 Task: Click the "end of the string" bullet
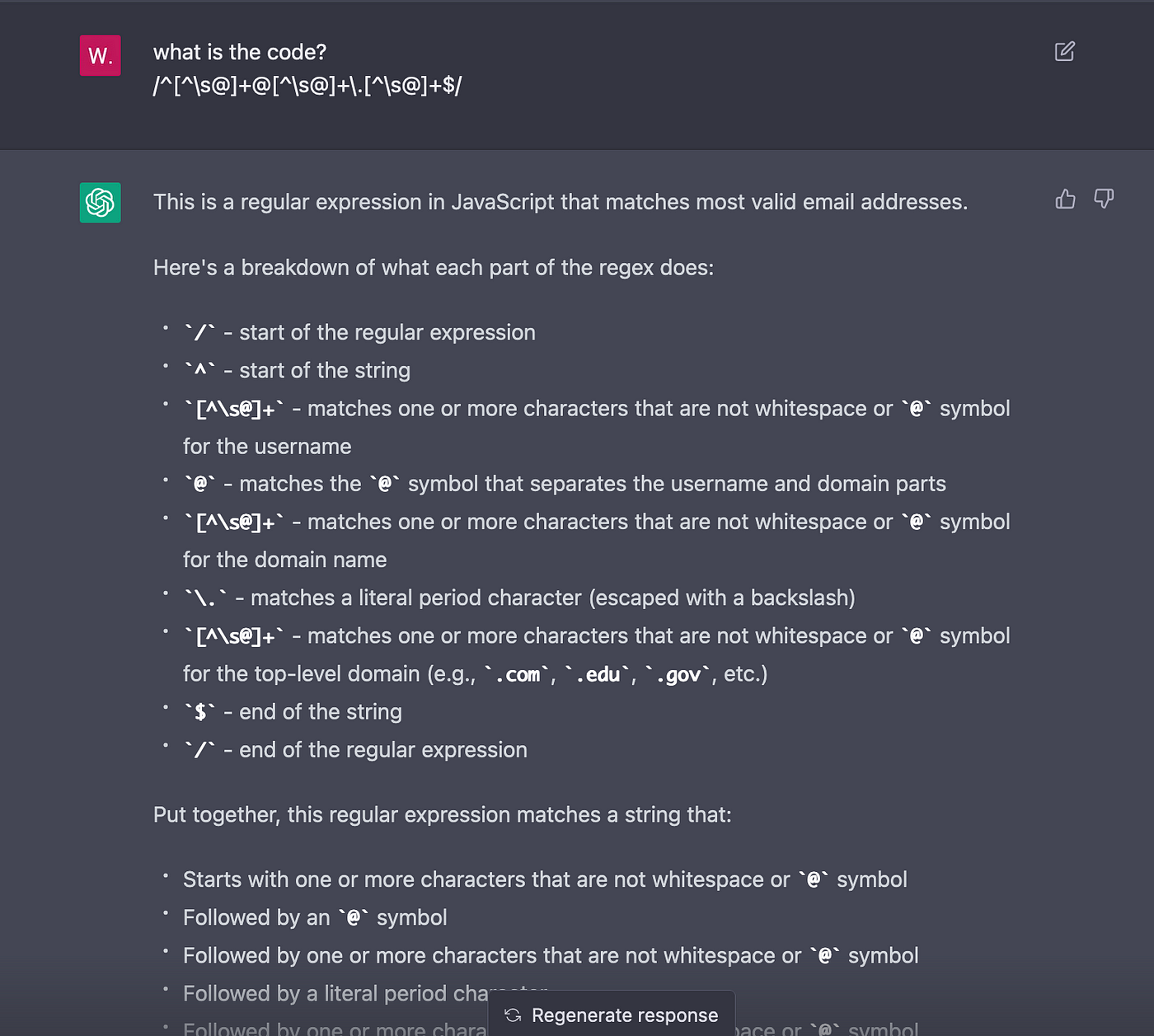click(x=293, y=711)
